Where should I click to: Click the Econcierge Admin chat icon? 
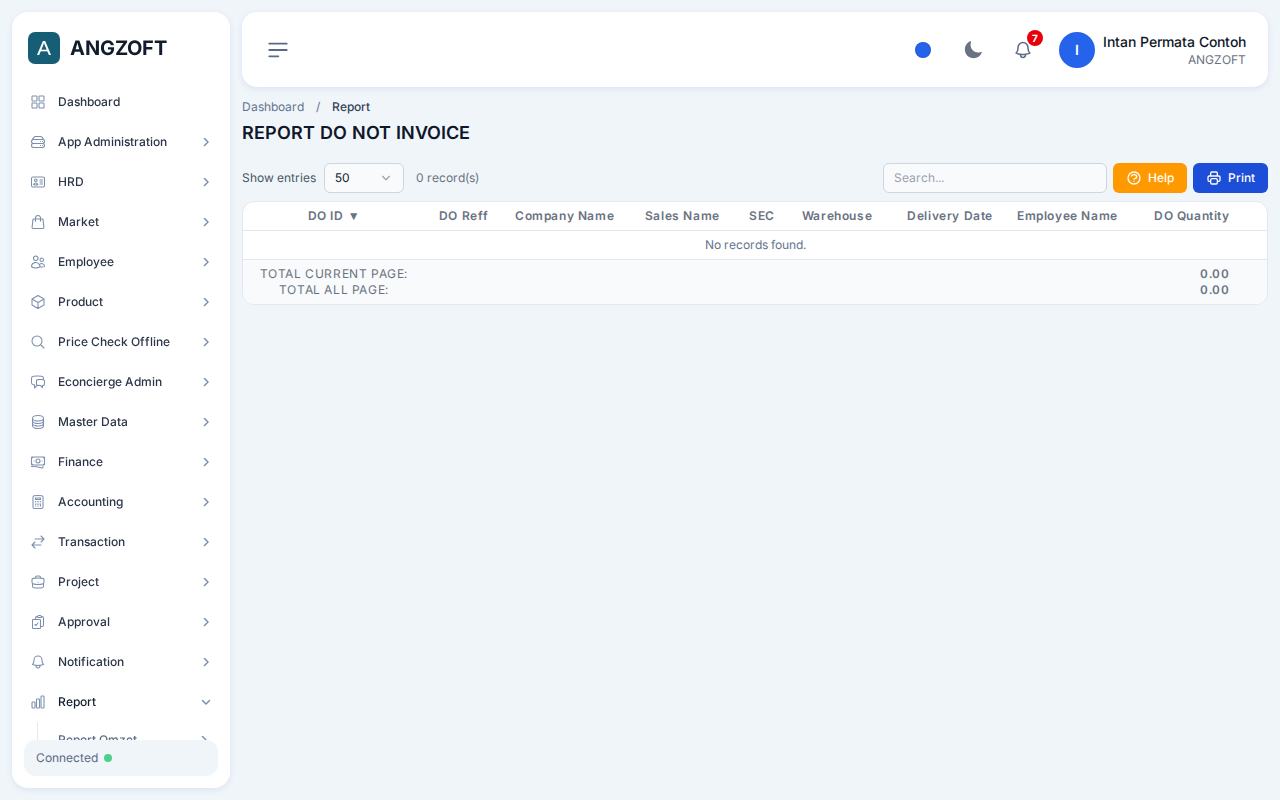tap(38, 382)
